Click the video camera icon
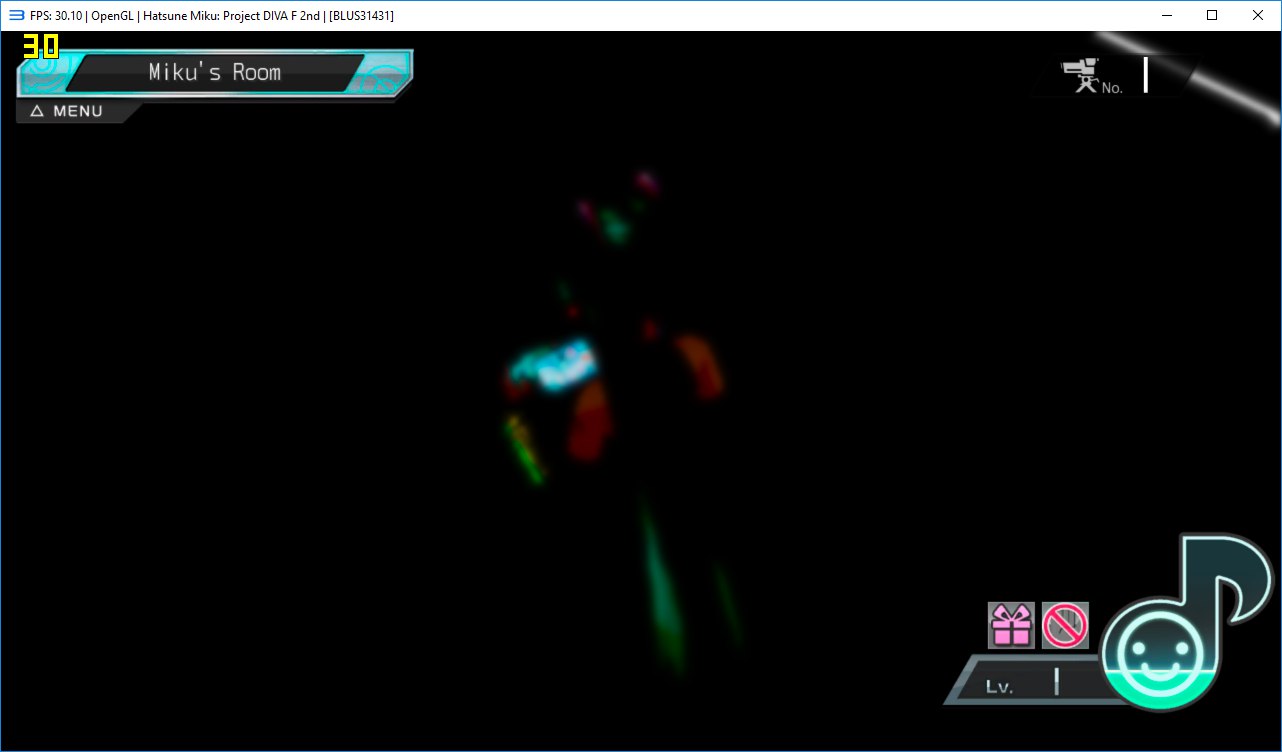 point(1080,76)
